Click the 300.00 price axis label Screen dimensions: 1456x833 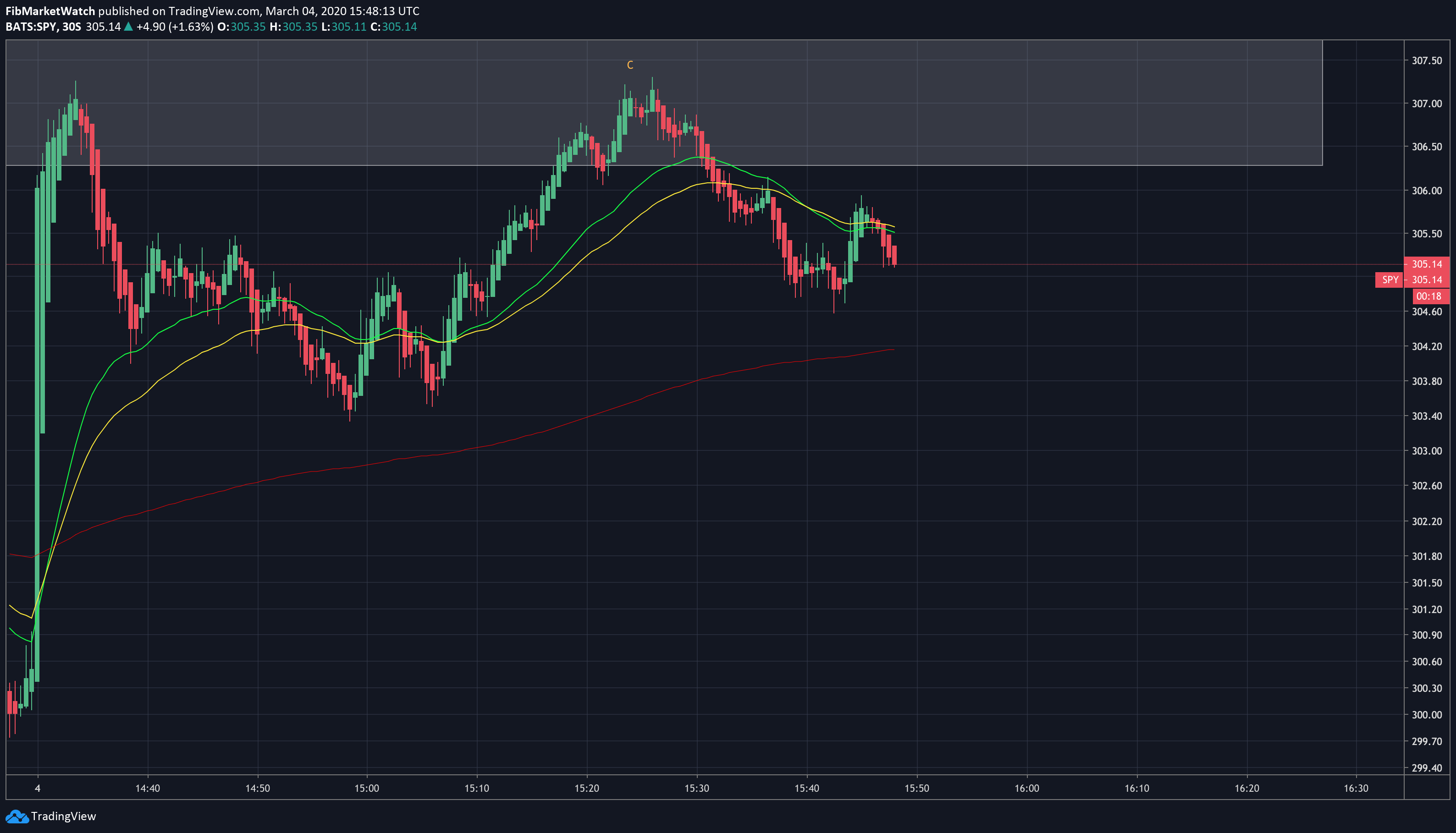click(x=1427, y=715)
